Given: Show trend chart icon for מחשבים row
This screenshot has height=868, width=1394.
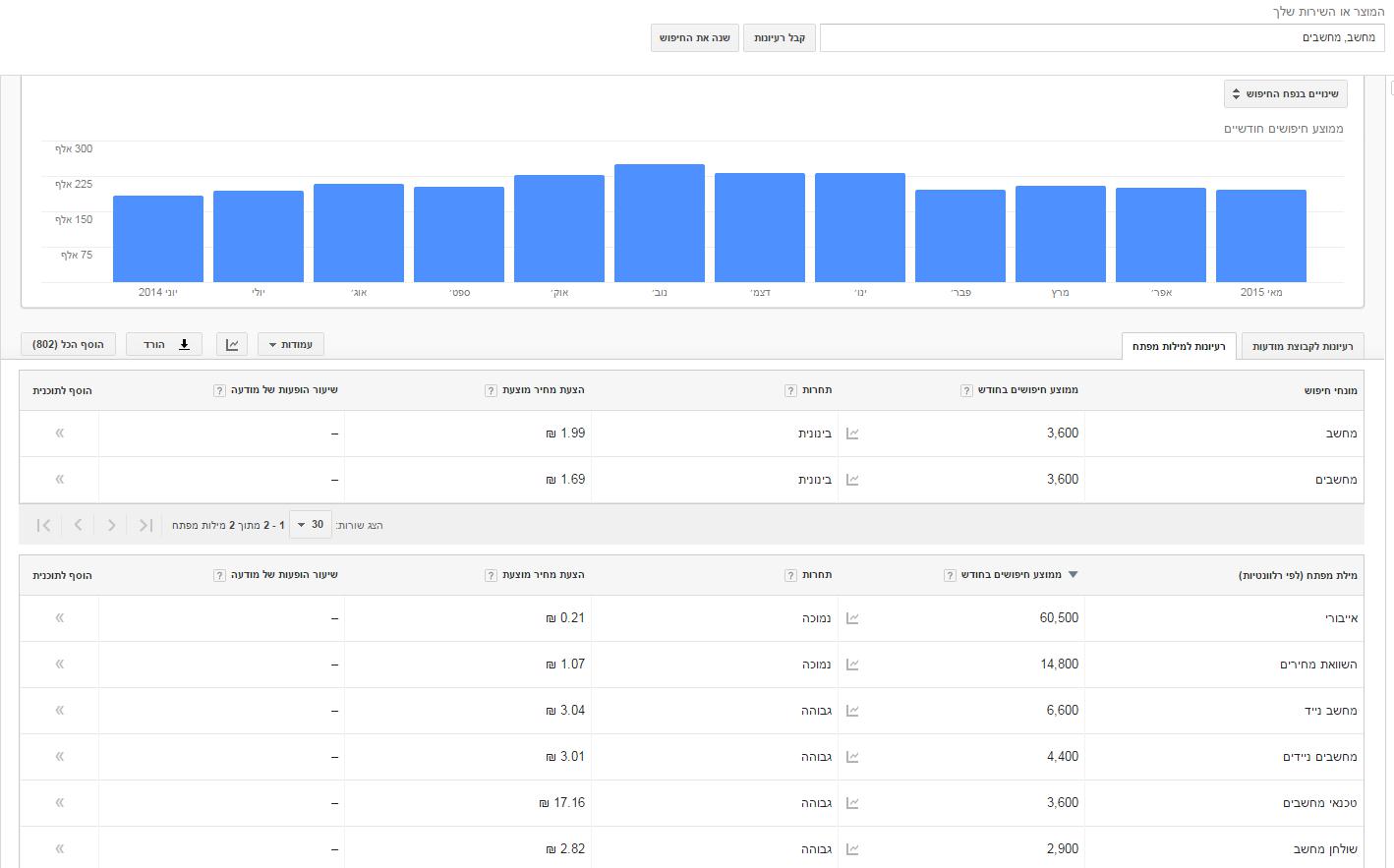Looking at the screenshot, I should tap(852, 480).
